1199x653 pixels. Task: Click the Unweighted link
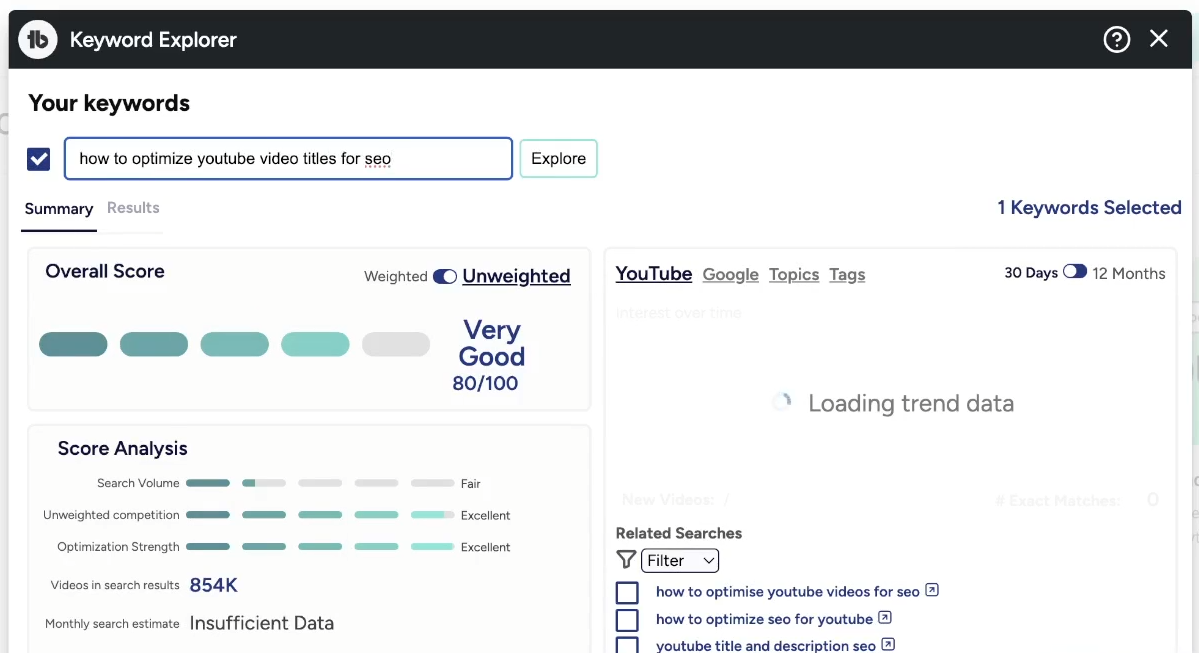[516, 276]
